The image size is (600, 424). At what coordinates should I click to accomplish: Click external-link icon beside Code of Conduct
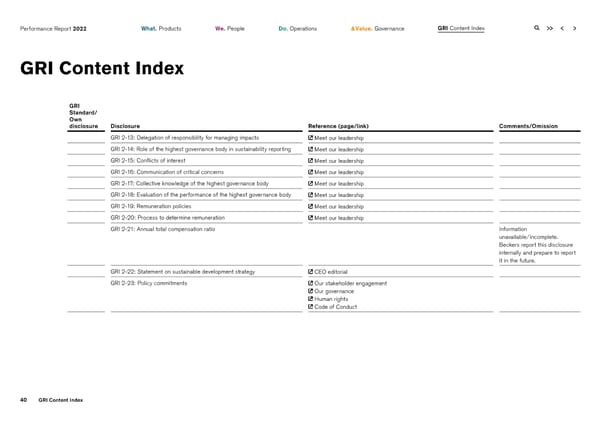[310, 307]
